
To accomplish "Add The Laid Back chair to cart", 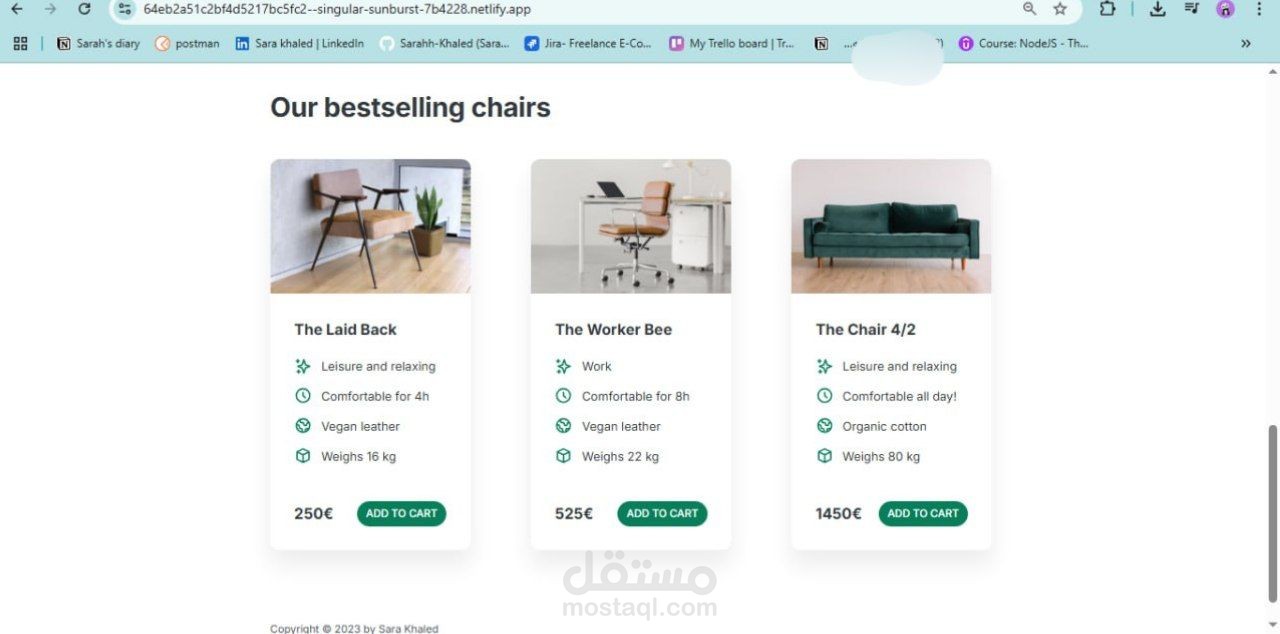I will pos(401,513).
